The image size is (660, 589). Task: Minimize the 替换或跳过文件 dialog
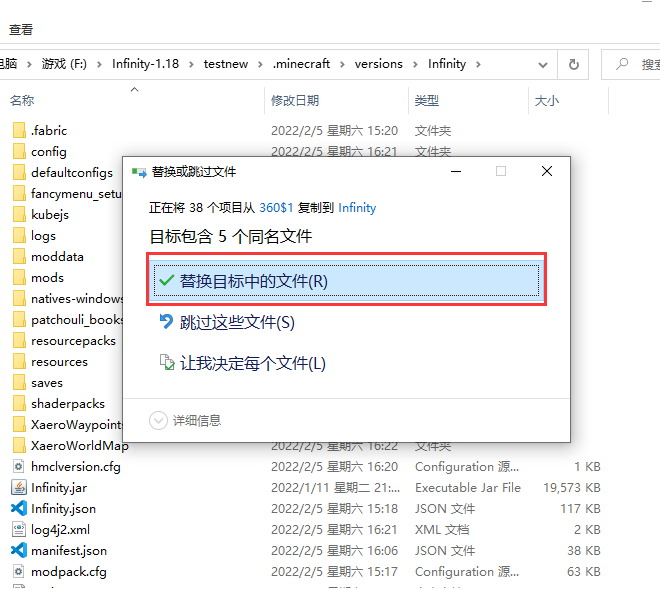[x=456, y=171]
